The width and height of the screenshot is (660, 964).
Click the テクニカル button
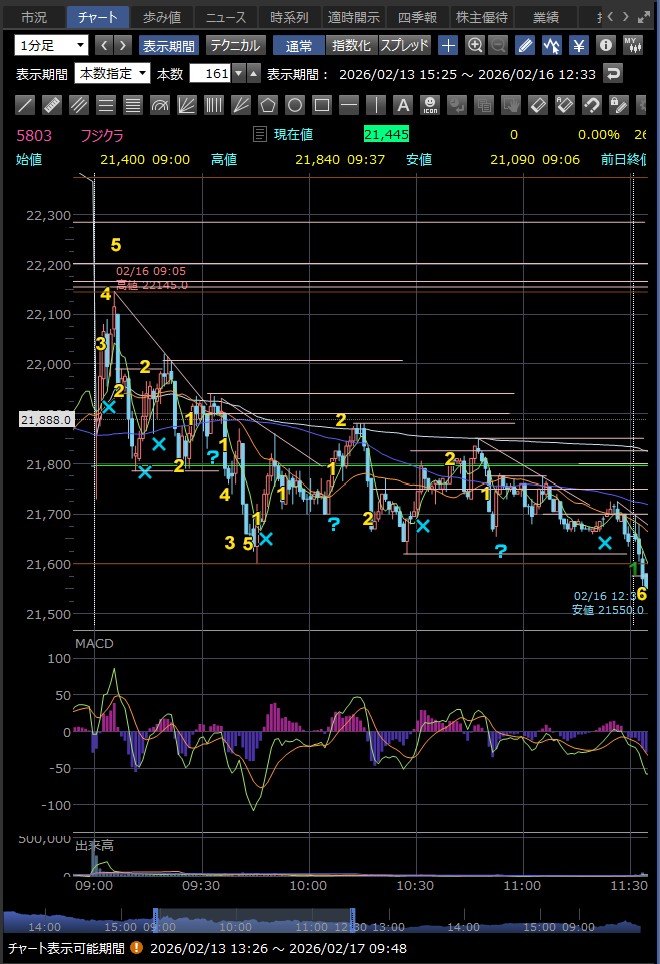point(235,45)
